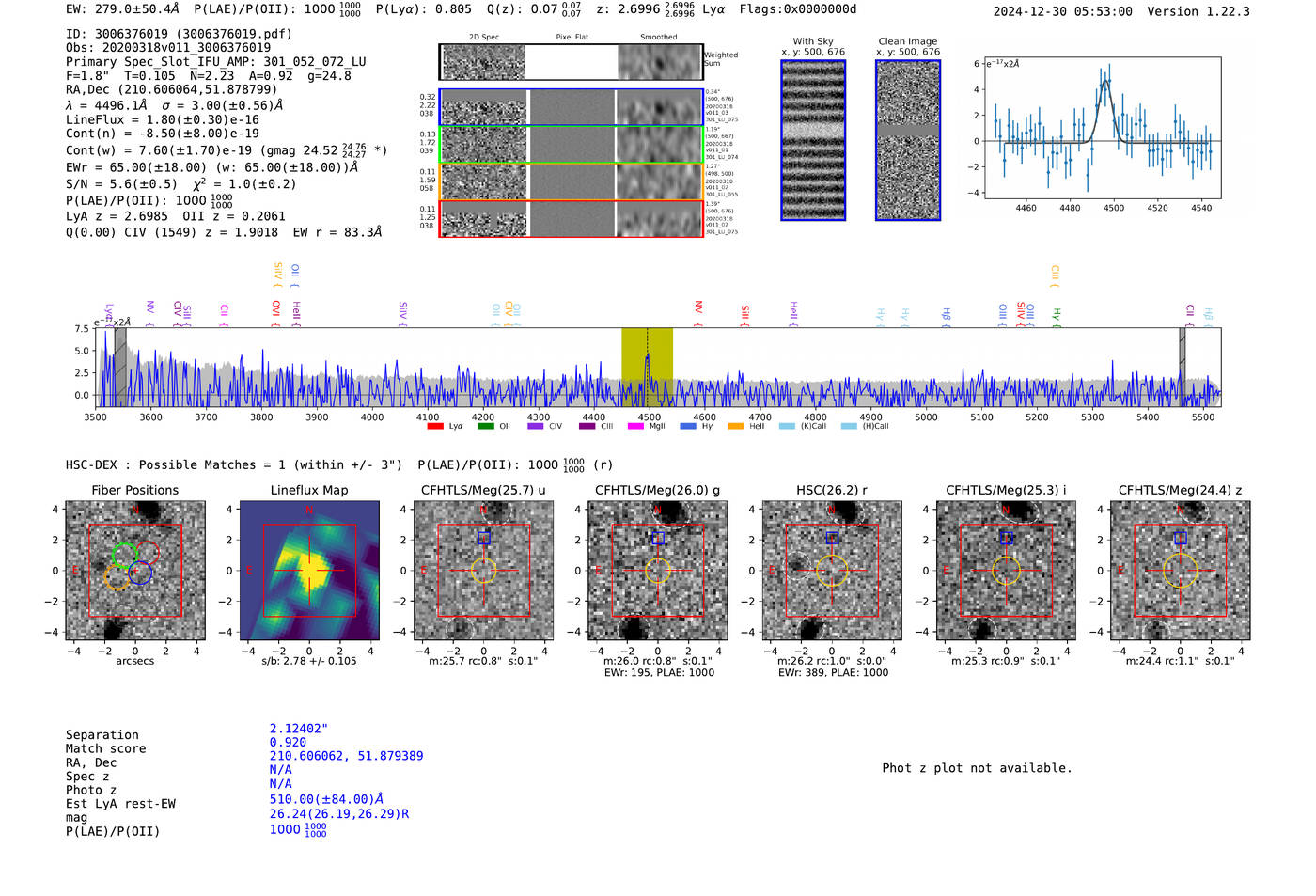Select the With Sky image strip

coord(813,140)
